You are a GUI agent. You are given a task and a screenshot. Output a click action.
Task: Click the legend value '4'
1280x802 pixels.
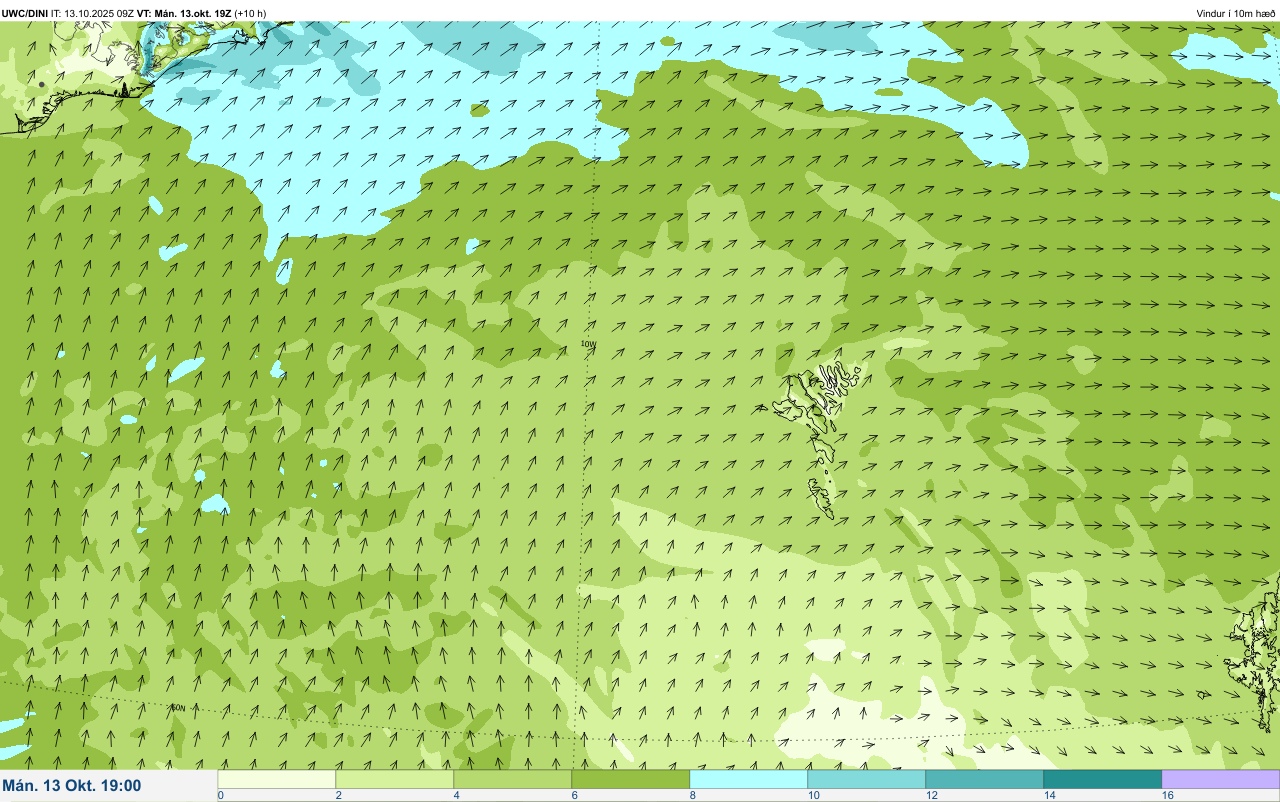click(x=456, y=795)
